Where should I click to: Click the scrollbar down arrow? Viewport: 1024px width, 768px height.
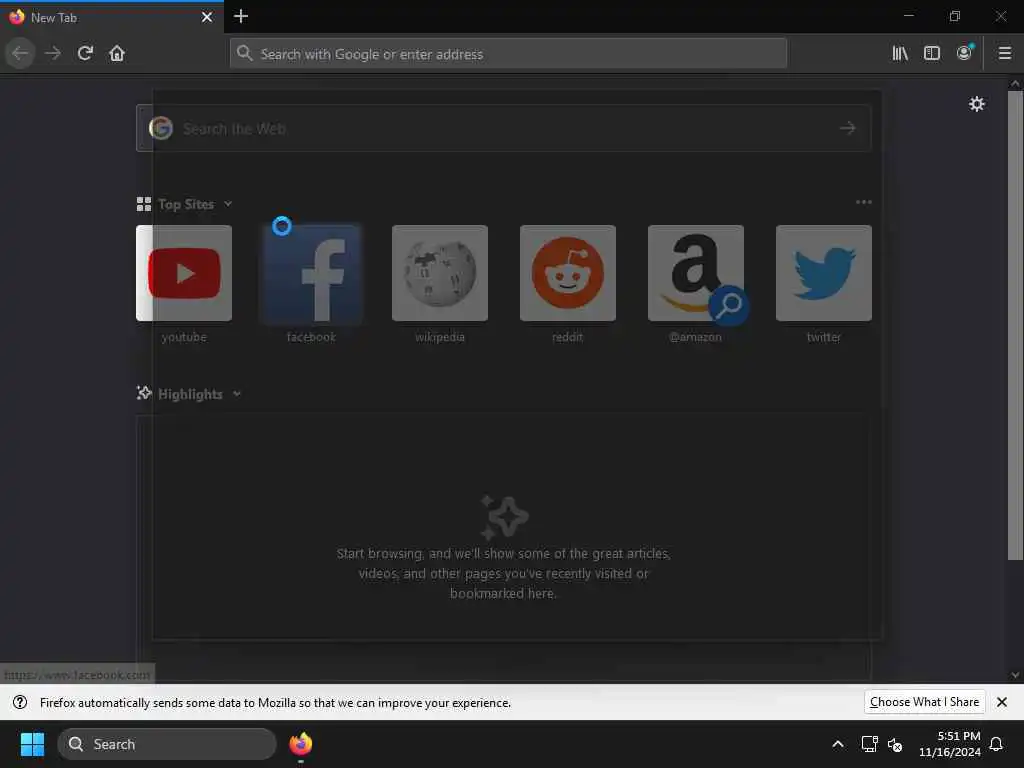tap(1015, 675)
